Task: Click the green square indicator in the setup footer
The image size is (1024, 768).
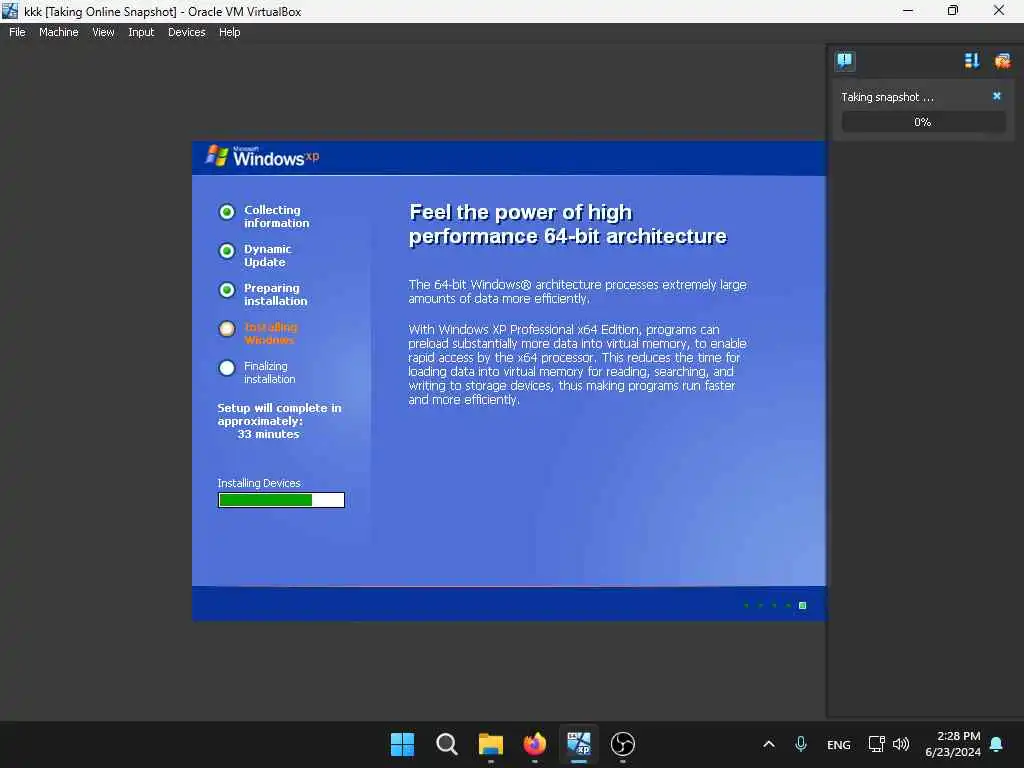Action: click(x=803, y=605)
